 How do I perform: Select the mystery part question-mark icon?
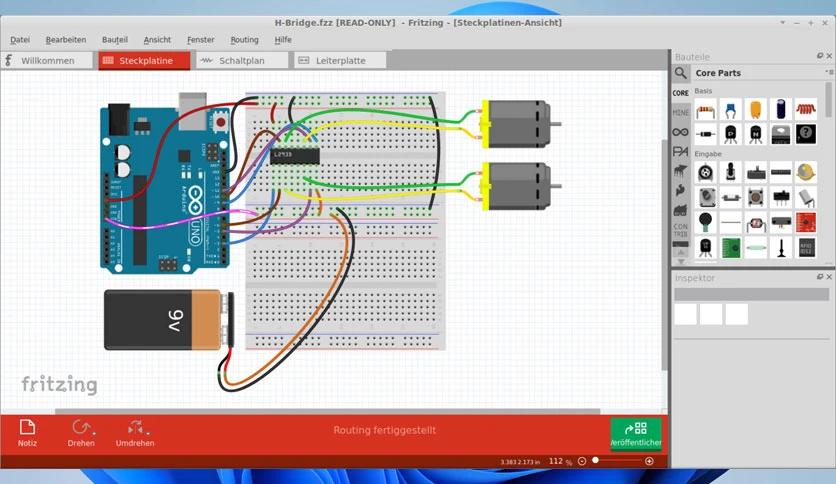point(806,134)
